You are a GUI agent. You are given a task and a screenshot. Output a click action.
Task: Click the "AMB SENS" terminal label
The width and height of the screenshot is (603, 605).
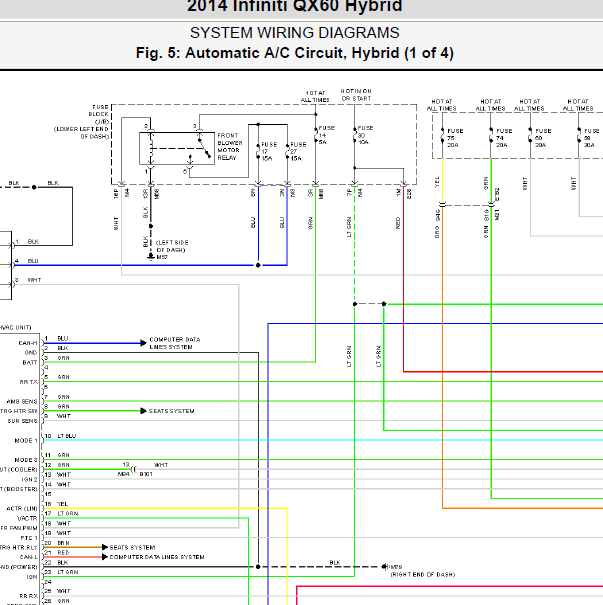[22, 402]
